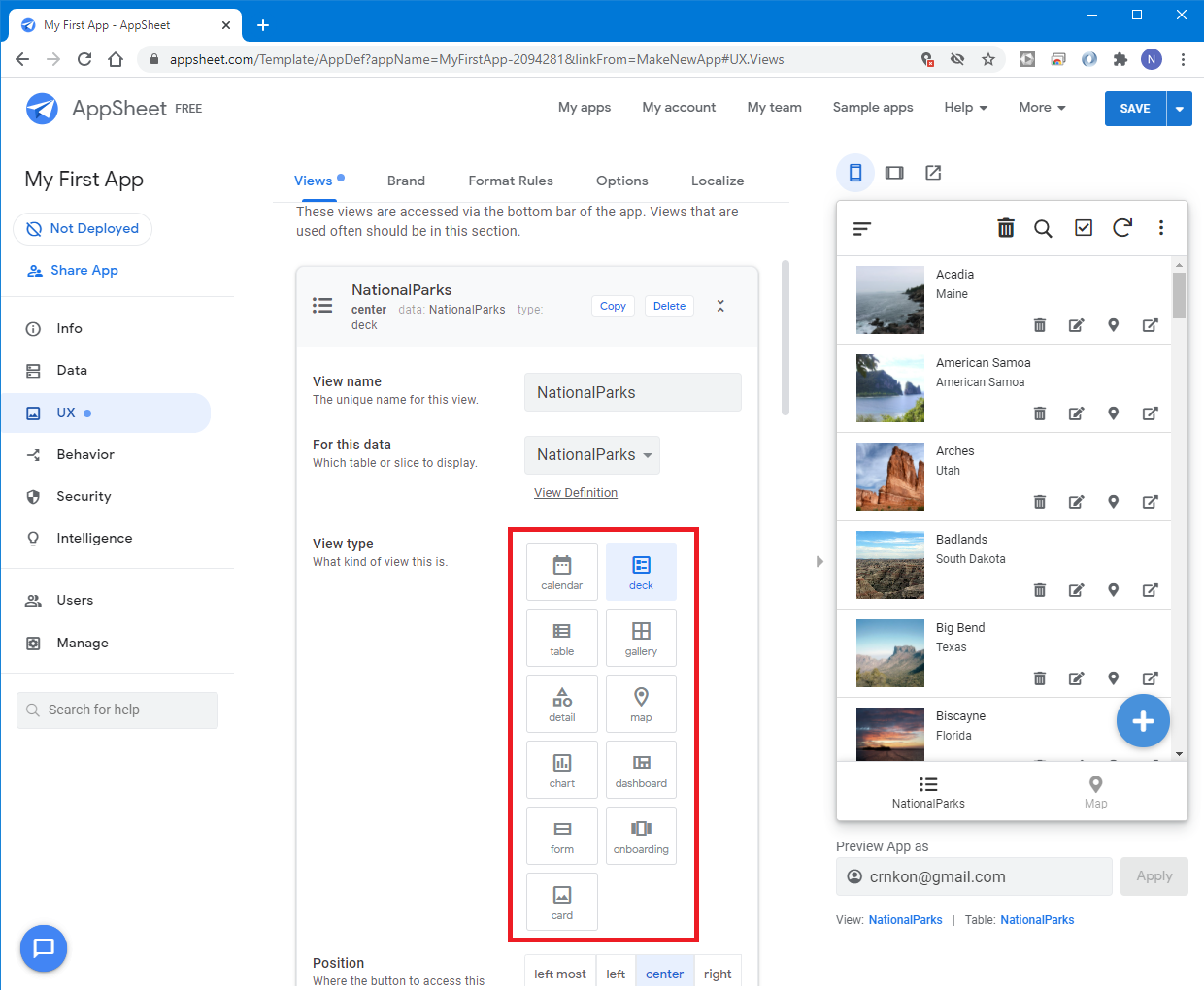
Task: Open the View Definition link
Action: click(576, 493)
